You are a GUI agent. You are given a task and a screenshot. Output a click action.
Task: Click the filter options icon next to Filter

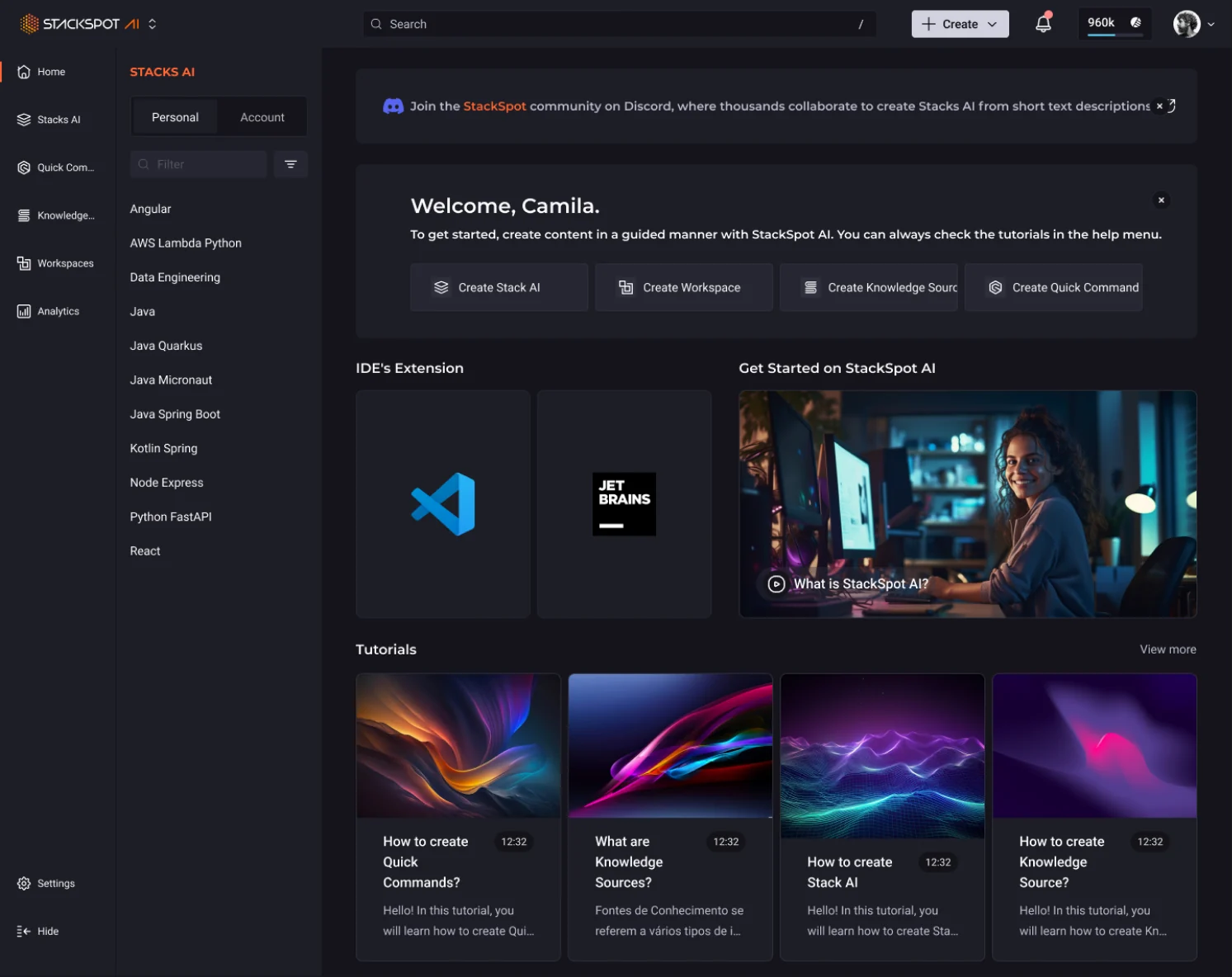pyautogui.click(x=290, y=164)
